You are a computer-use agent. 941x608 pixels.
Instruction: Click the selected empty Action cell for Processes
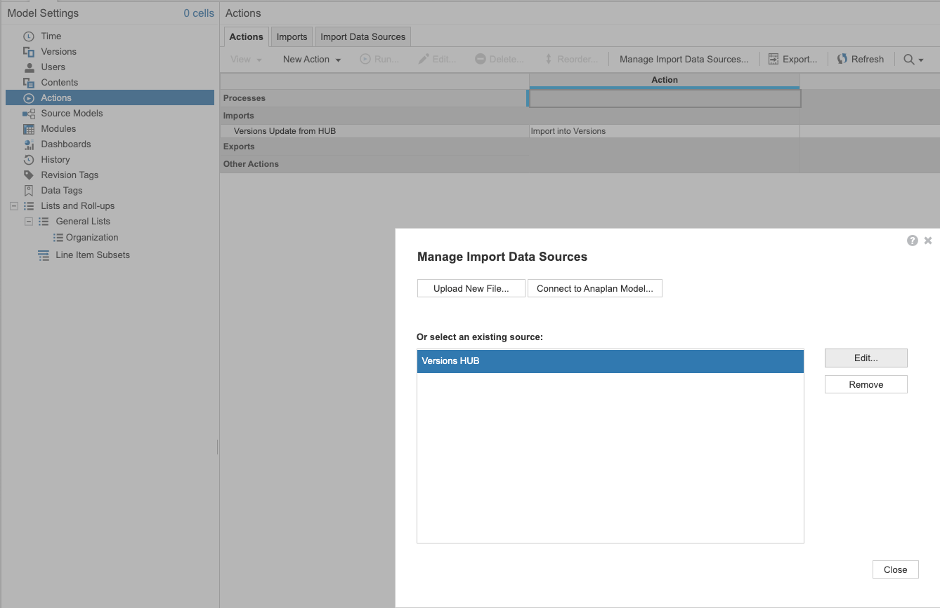(x=664, y=98)
